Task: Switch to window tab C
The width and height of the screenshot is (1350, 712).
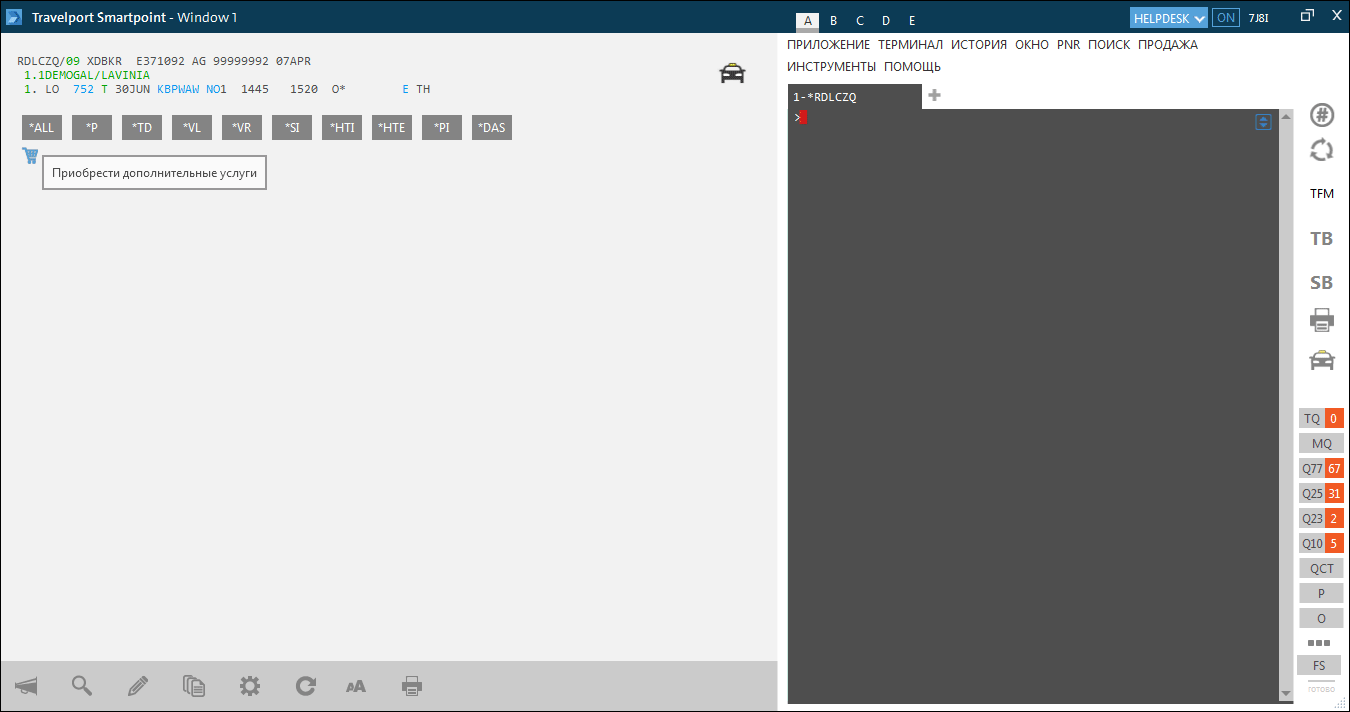Action: [x=860, y=20]
